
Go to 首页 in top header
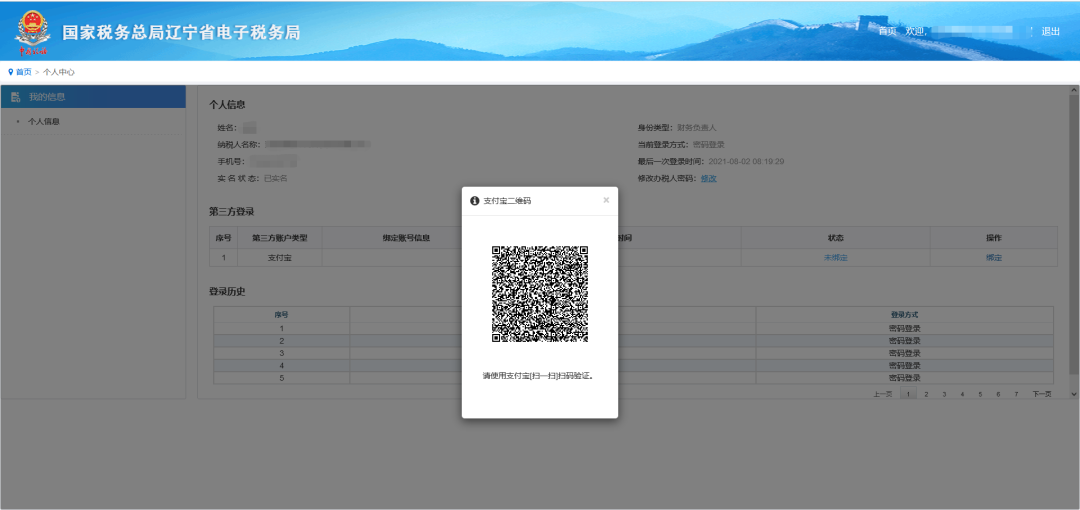pyautogui.click(x=888, y=31)
